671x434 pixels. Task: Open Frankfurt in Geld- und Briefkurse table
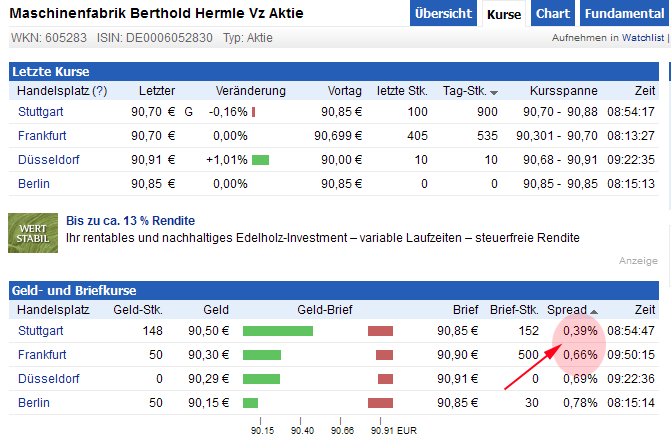(42, 355)
